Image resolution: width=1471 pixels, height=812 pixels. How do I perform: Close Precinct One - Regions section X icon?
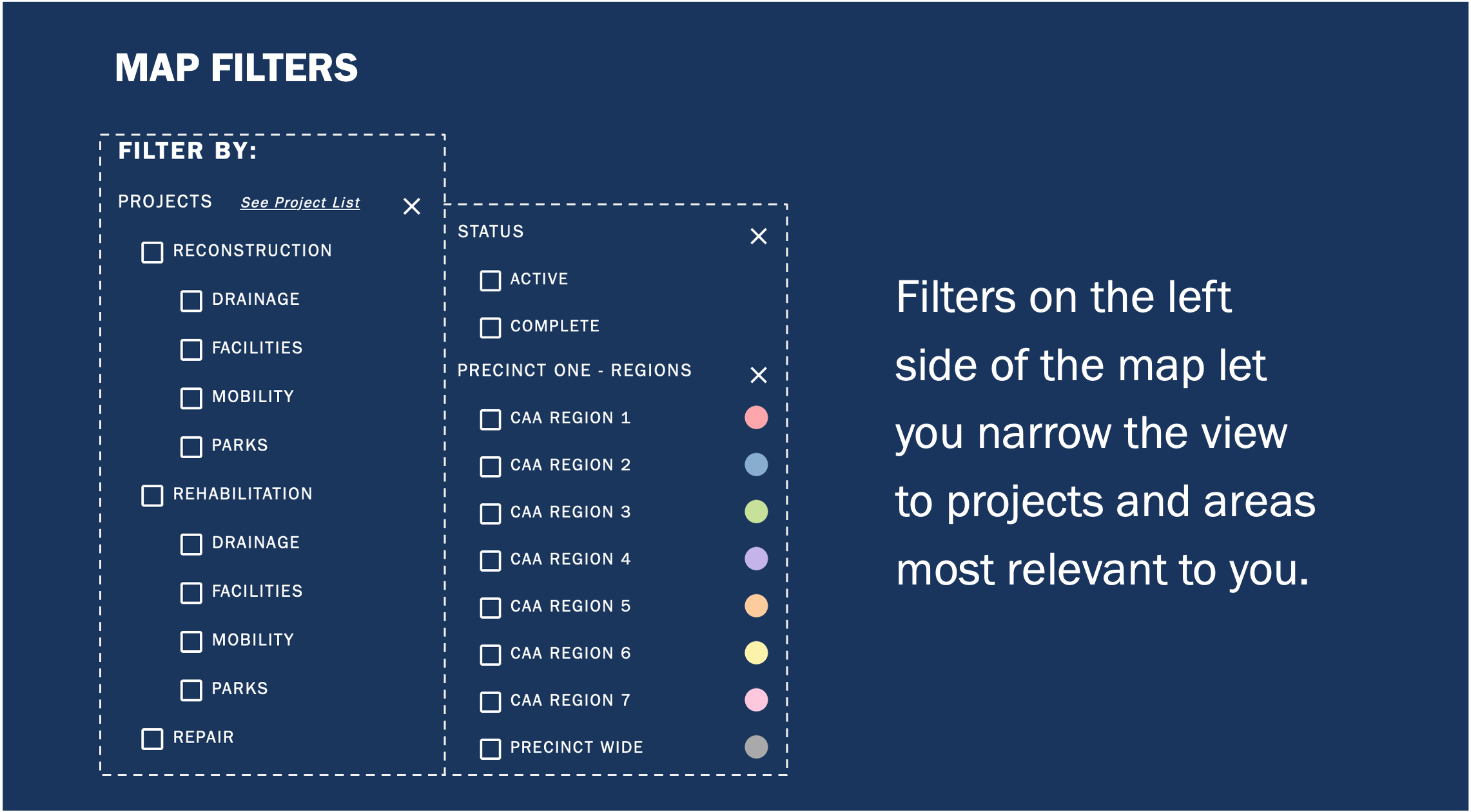pos(758,375)
